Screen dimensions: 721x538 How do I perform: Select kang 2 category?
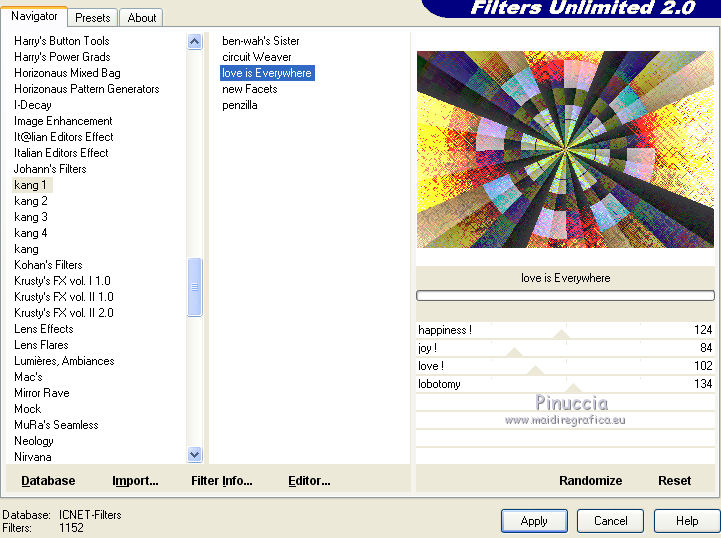pyautogui.click(x=31, y=201)
